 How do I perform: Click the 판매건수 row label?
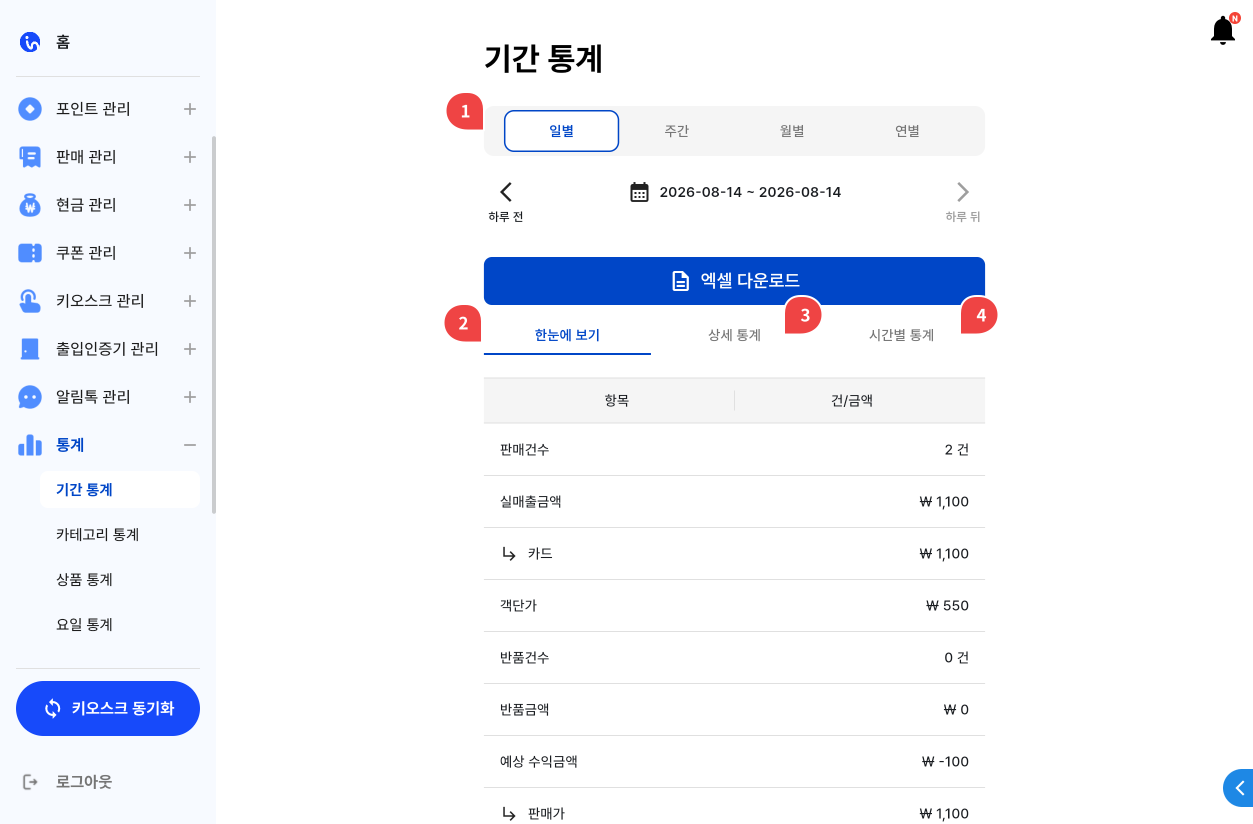point(525,450)
